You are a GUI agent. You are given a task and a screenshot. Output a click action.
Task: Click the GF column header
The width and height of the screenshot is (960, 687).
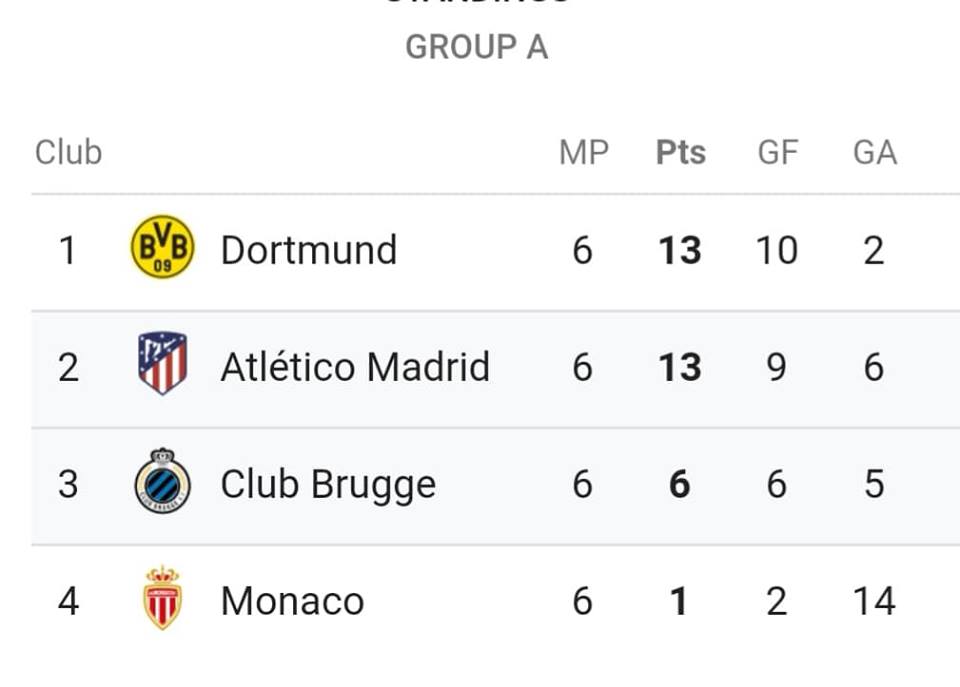pos(778,152)
